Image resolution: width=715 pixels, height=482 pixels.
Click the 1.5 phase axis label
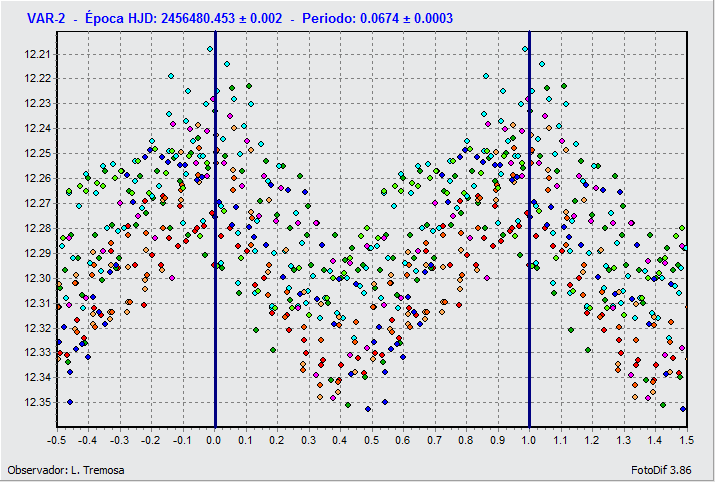[687, 441]
